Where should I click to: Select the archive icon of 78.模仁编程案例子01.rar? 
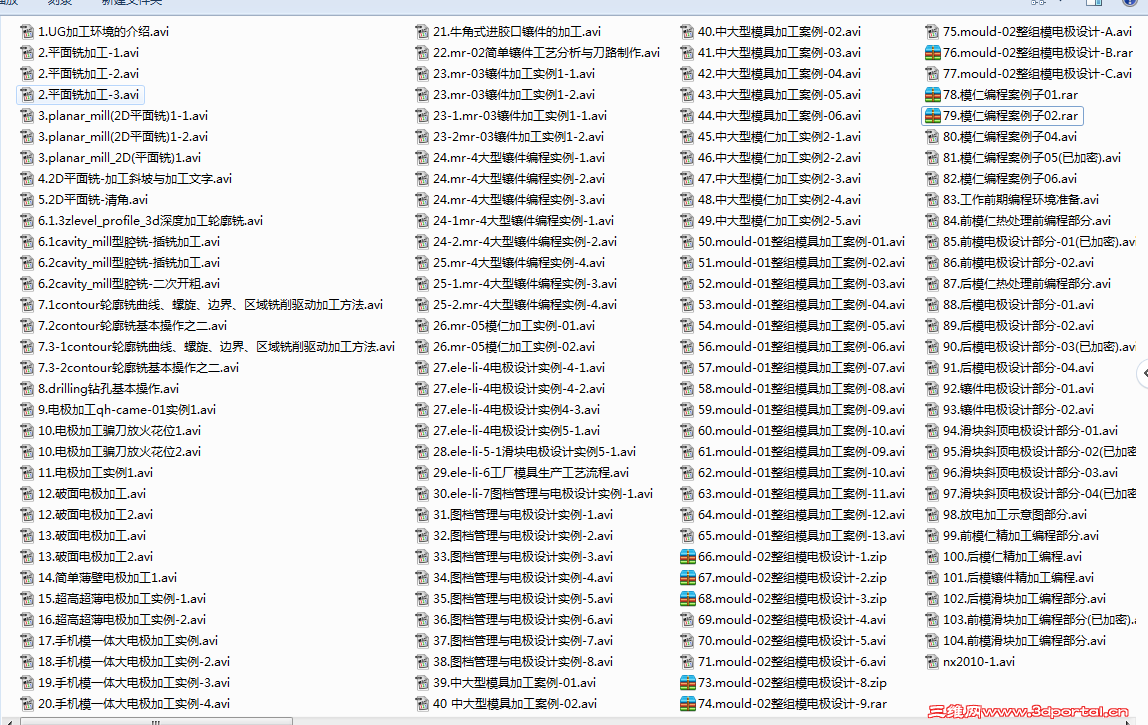[x=933, y=94]
